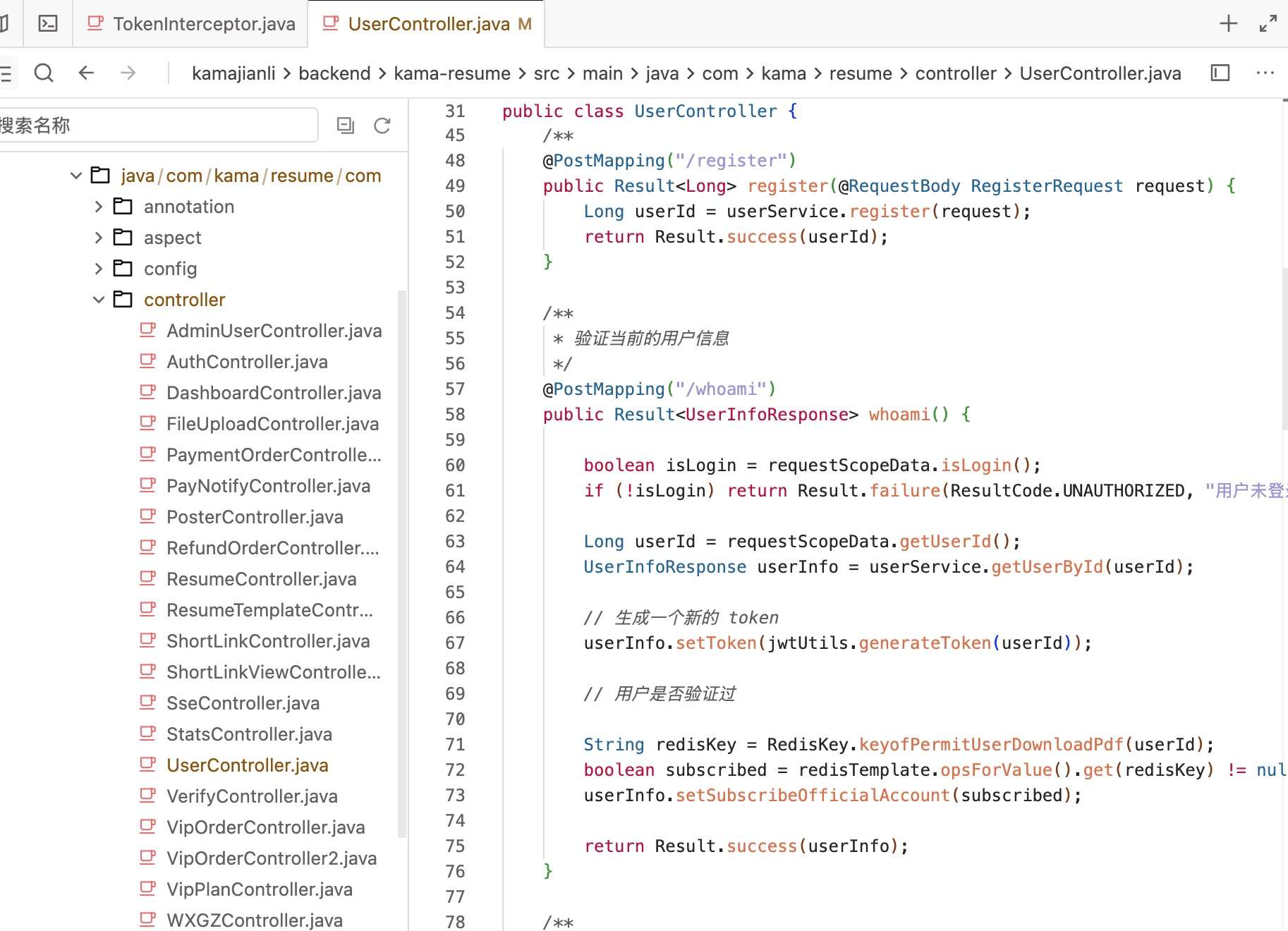Open the hamburger menu icon
1288x931 pixels.
[x=6, y=73]
